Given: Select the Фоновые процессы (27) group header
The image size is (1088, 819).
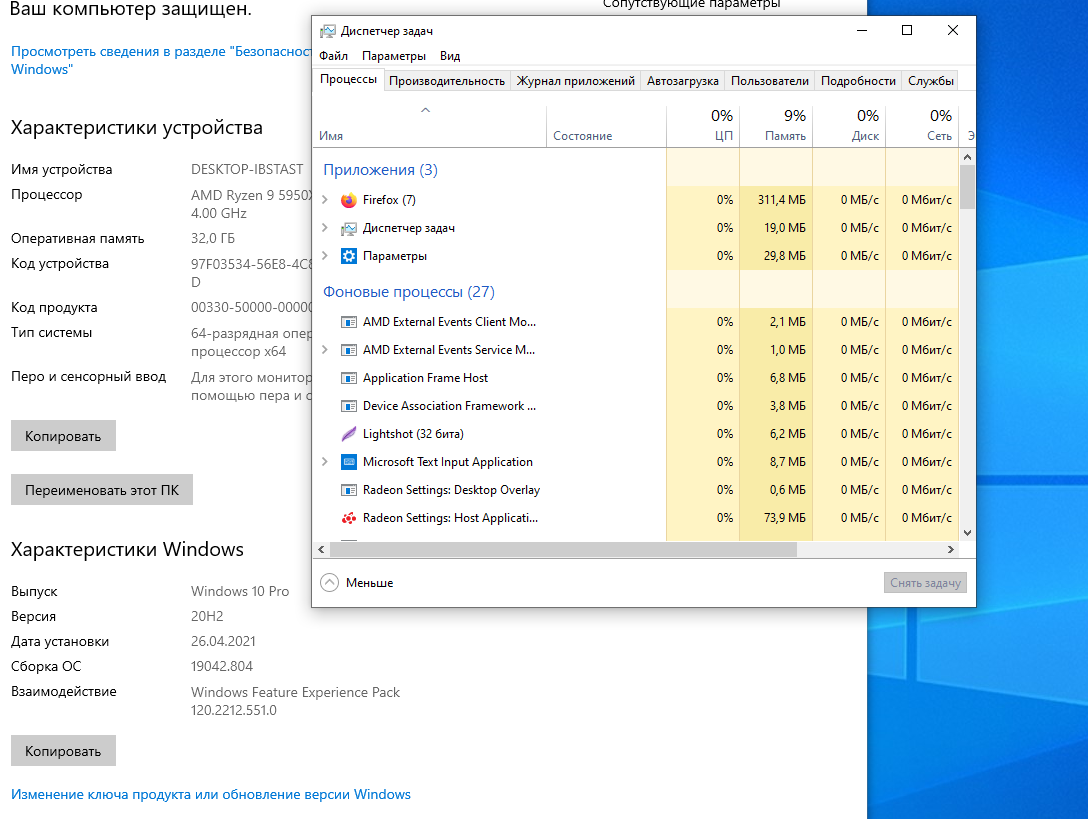Looking at the screenshot, I should [409, 292].
